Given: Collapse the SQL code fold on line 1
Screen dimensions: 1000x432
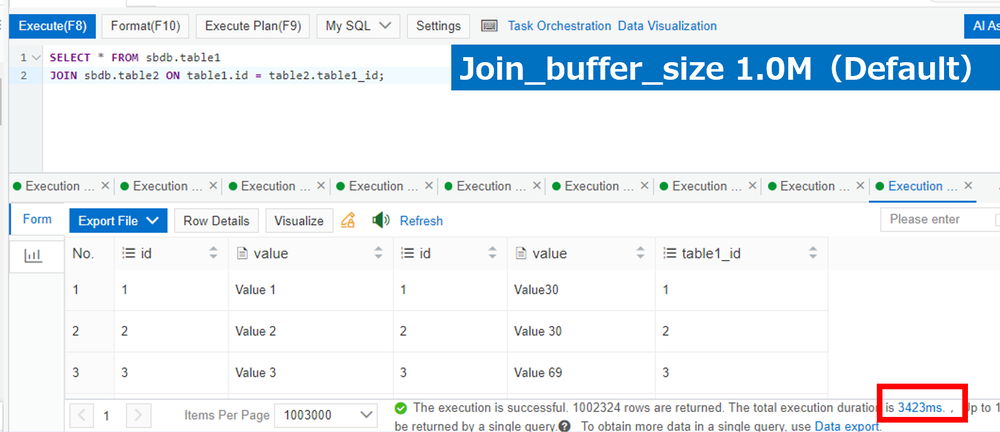Looking at the screenshot, I should [x=37, y=58].
